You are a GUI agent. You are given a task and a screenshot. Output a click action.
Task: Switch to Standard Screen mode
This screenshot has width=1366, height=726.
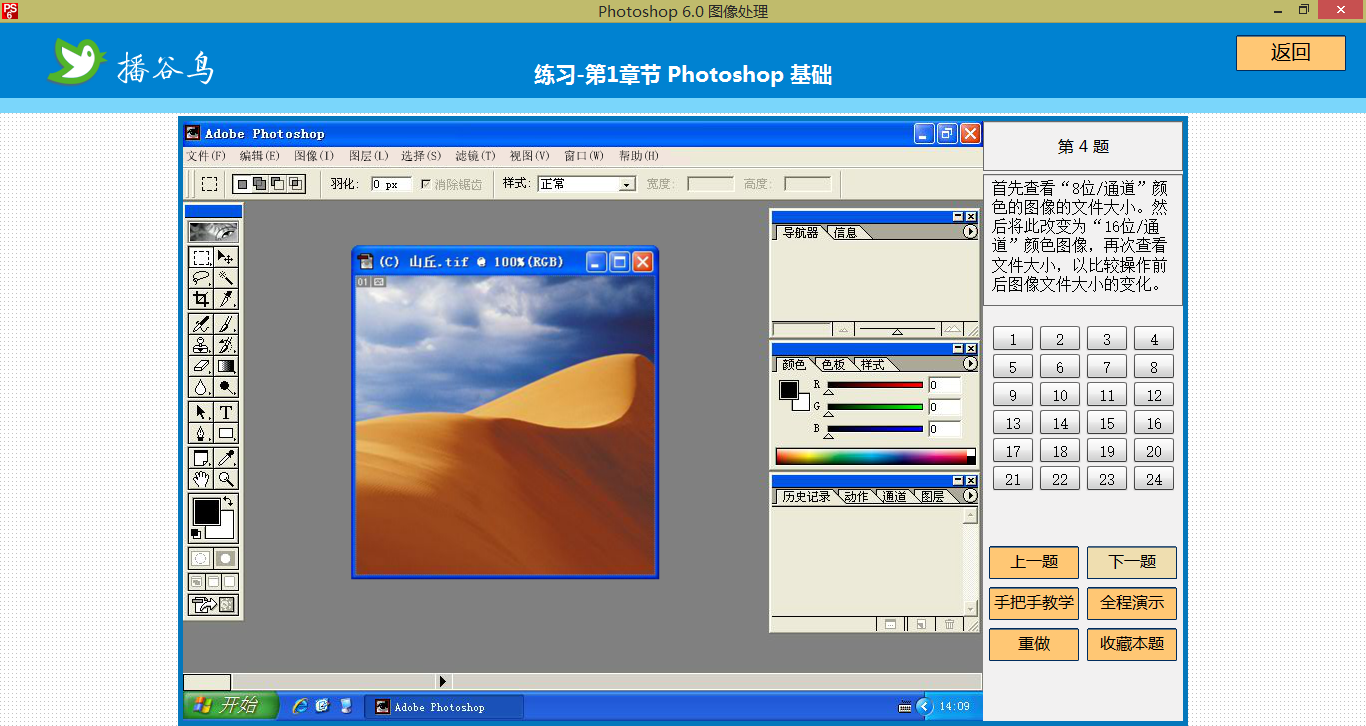point(197,582)
